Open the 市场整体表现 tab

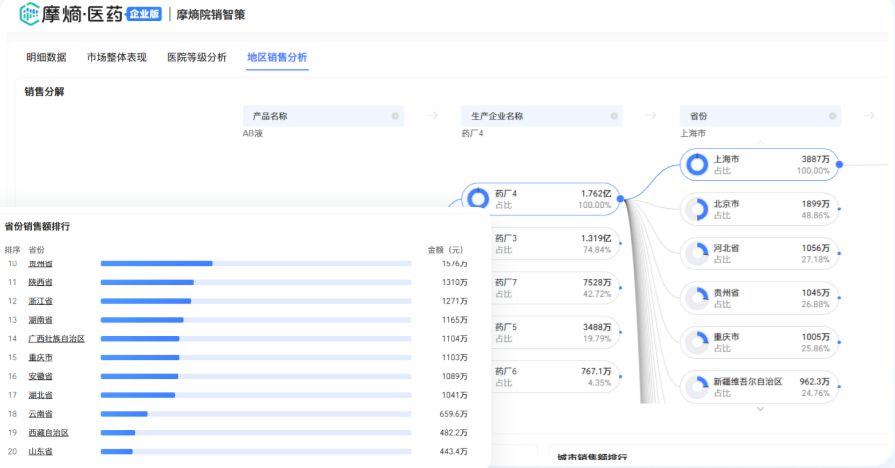(x=116, y=57)
